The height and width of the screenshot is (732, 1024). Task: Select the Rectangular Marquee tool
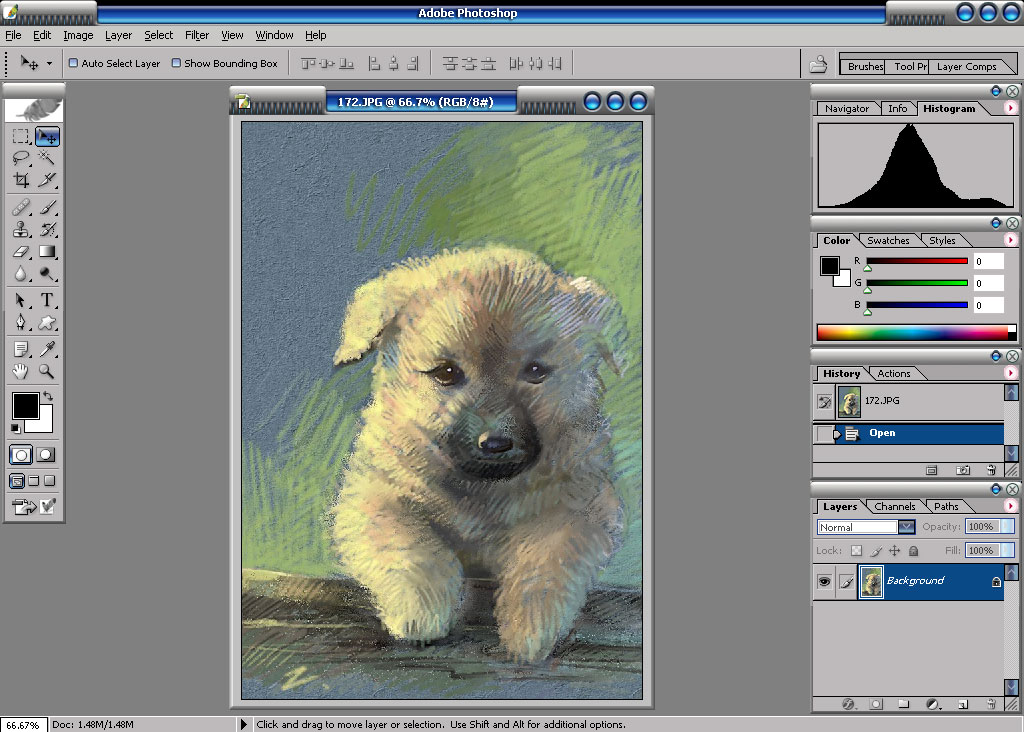pyautogui.click(x=21, y=136)
